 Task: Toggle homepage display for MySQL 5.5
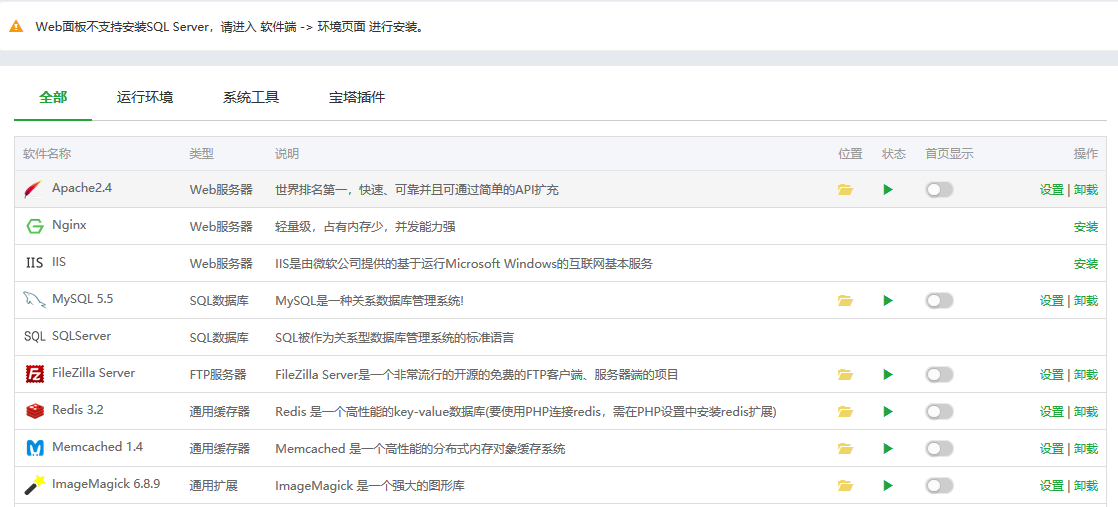point(939,301)
